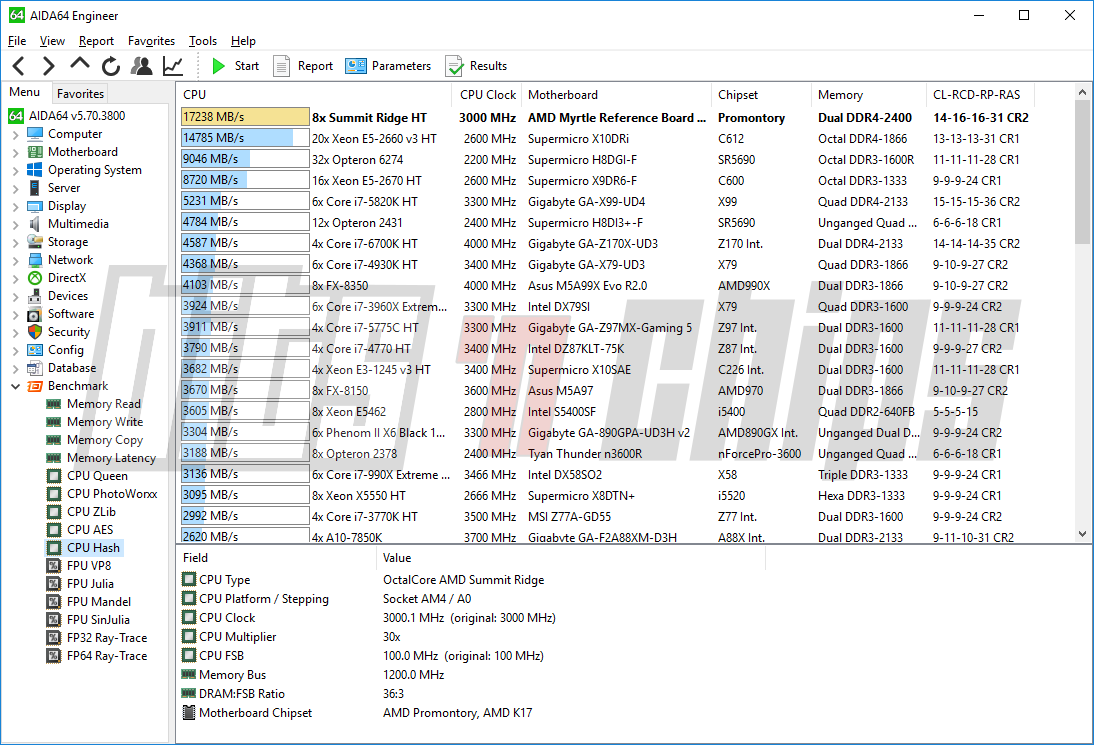Open the users toolbar icon
1094x745 pixels.
(x=142, y=66)
